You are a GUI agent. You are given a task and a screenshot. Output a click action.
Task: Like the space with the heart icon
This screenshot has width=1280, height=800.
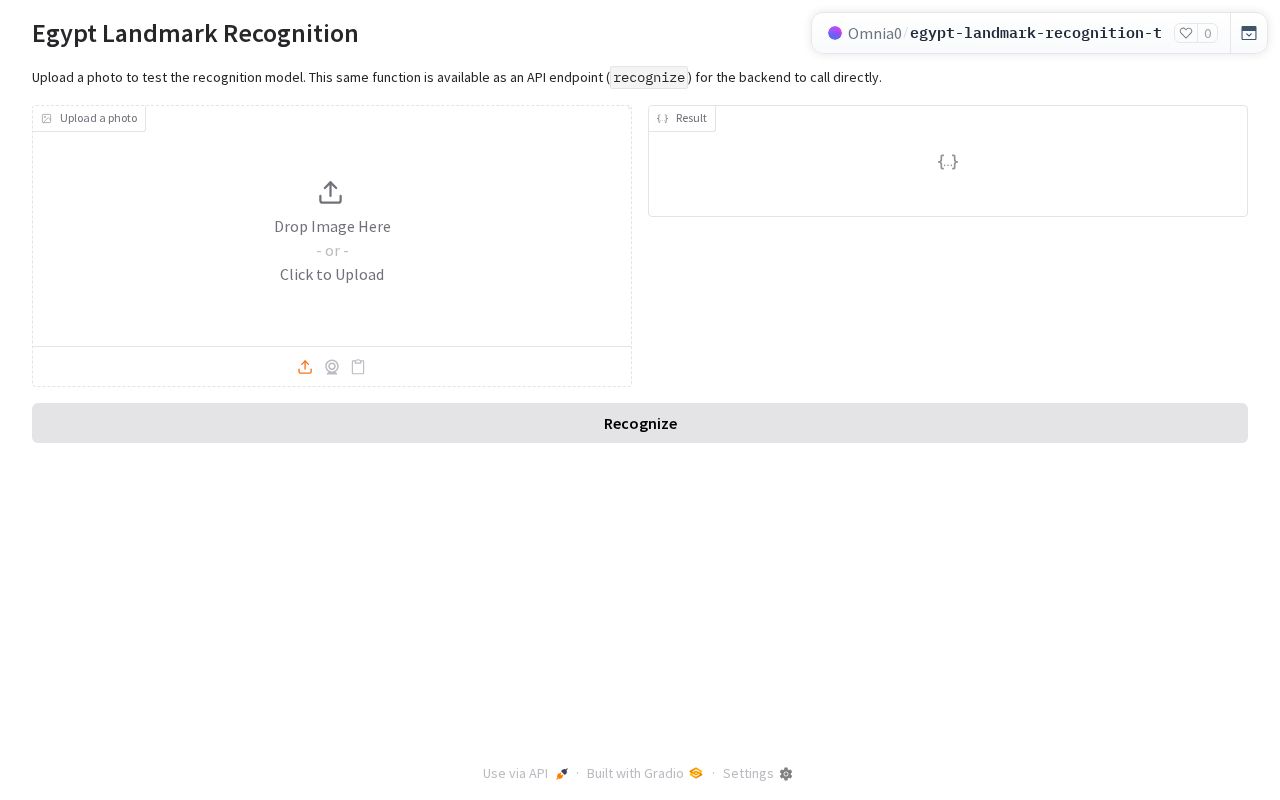tap(1186, 33)
